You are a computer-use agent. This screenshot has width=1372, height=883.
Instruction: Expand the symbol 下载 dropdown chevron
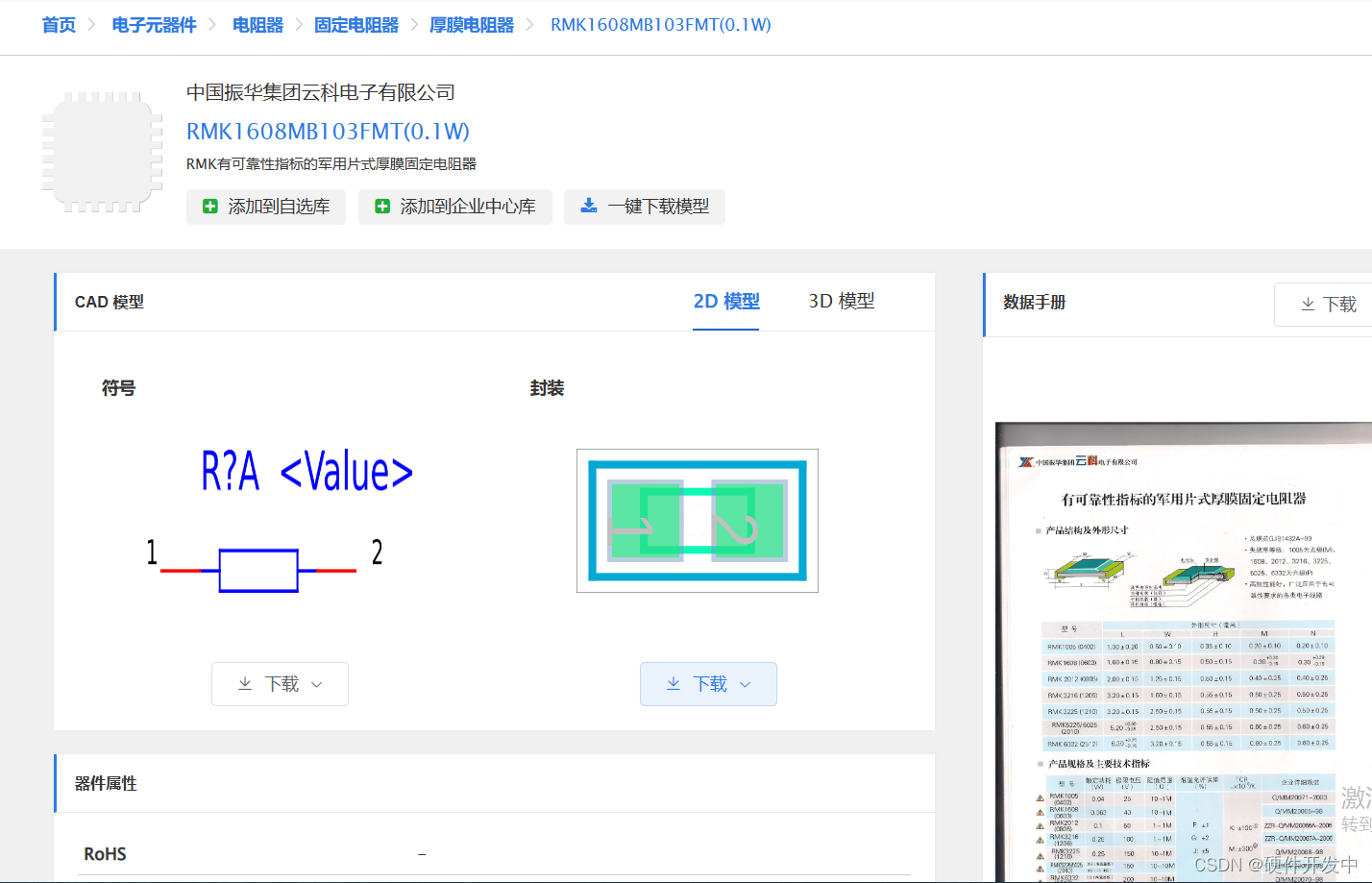[x=317, y=685]
